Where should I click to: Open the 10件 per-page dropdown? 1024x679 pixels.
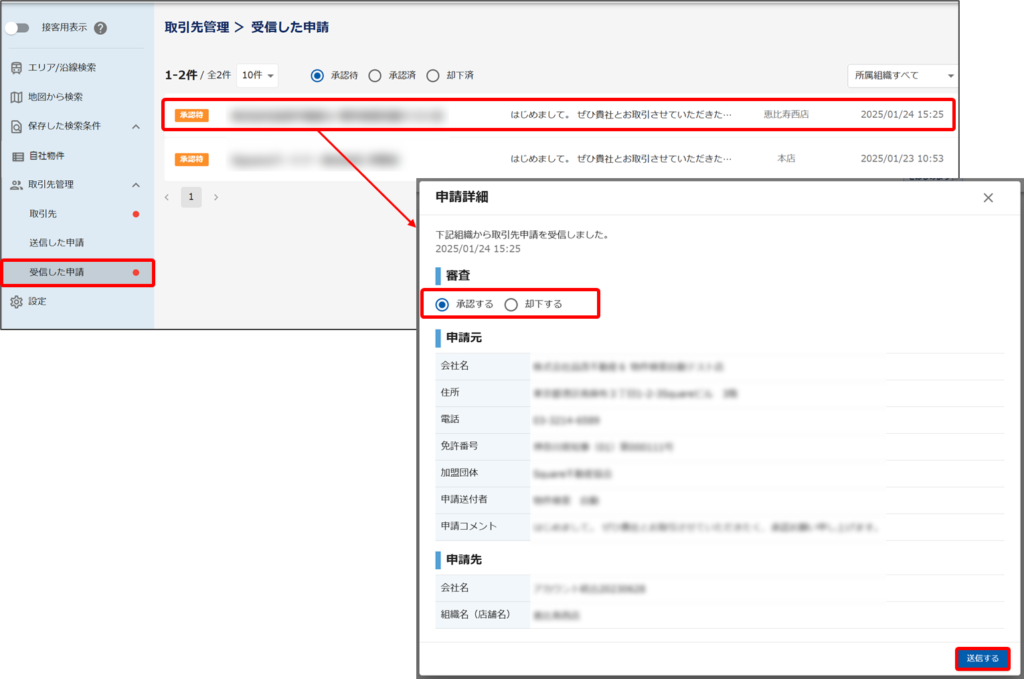[x=257, y=75]
